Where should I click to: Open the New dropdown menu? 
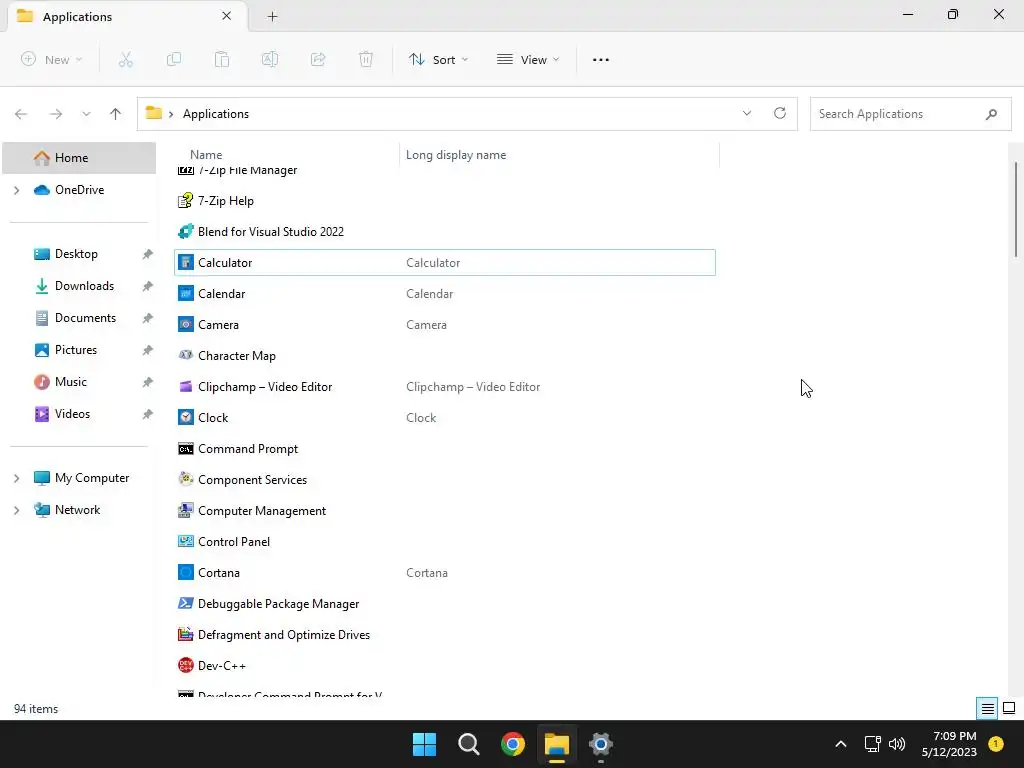(x=52, y=59)
